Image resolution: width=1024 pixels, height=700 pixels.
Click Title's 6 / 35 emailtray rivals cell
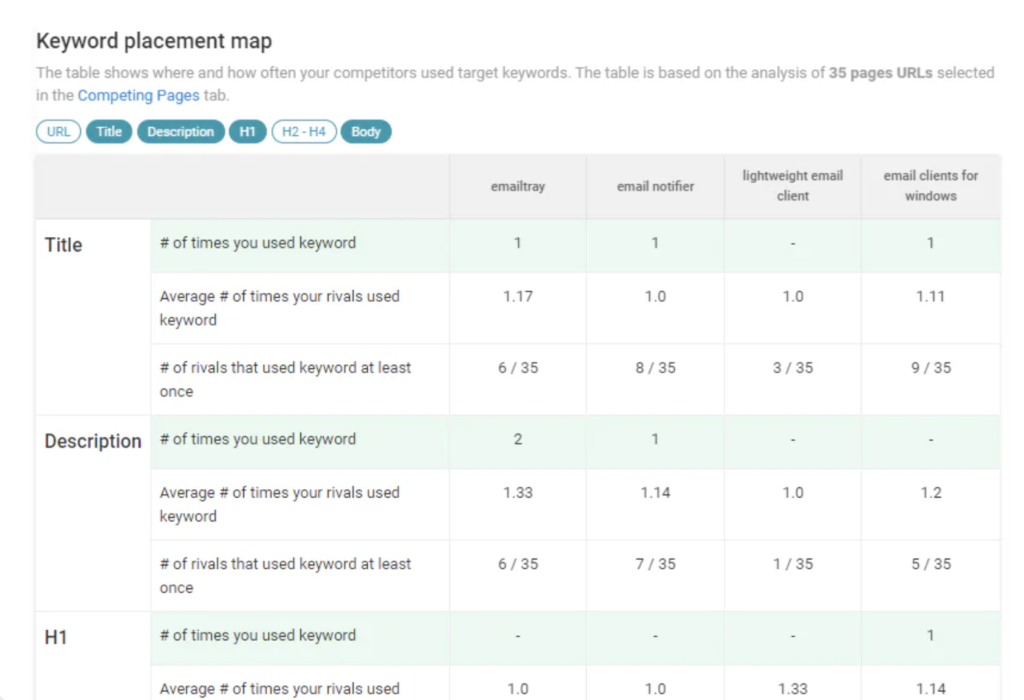click(x=518, y=368)
